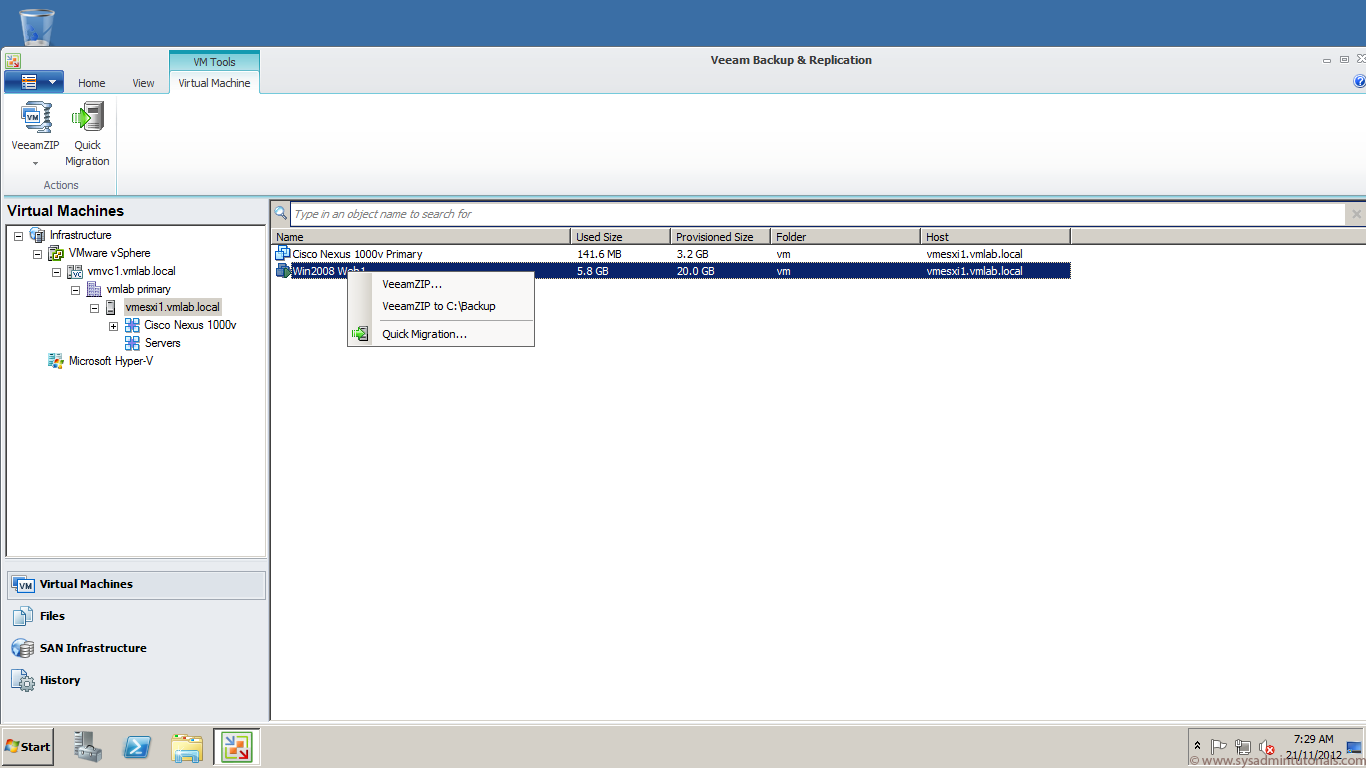This screenshot has height=768, width=1366.
Task: Click the Files pane icon
Action: coord(23,616)
